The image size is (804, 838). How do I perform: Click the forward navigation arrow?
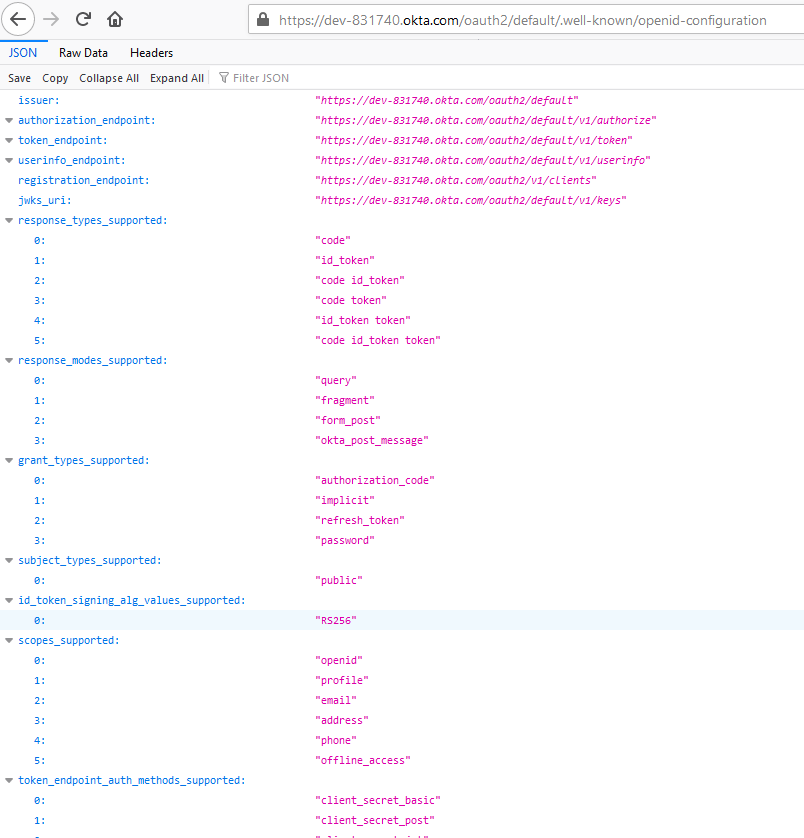point(51,19)
